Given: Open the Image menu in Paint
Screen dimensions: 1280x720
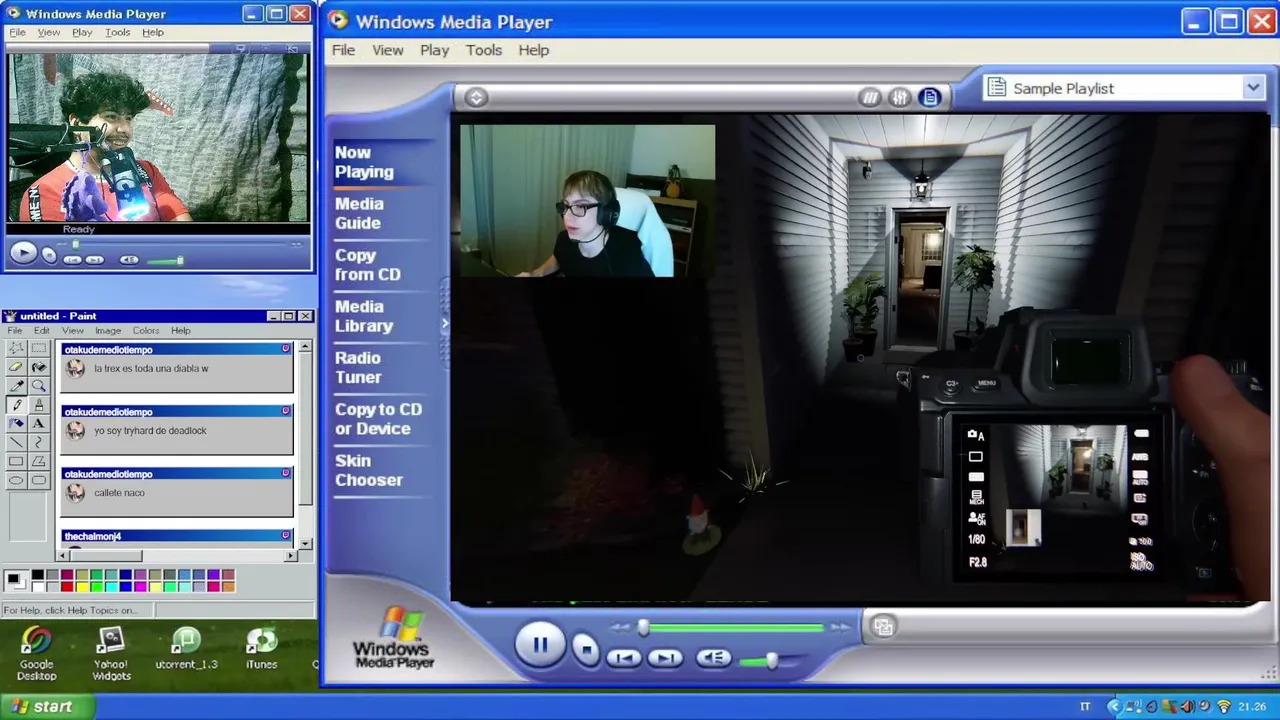Looking at the screenshot, I should coord(108,330).
